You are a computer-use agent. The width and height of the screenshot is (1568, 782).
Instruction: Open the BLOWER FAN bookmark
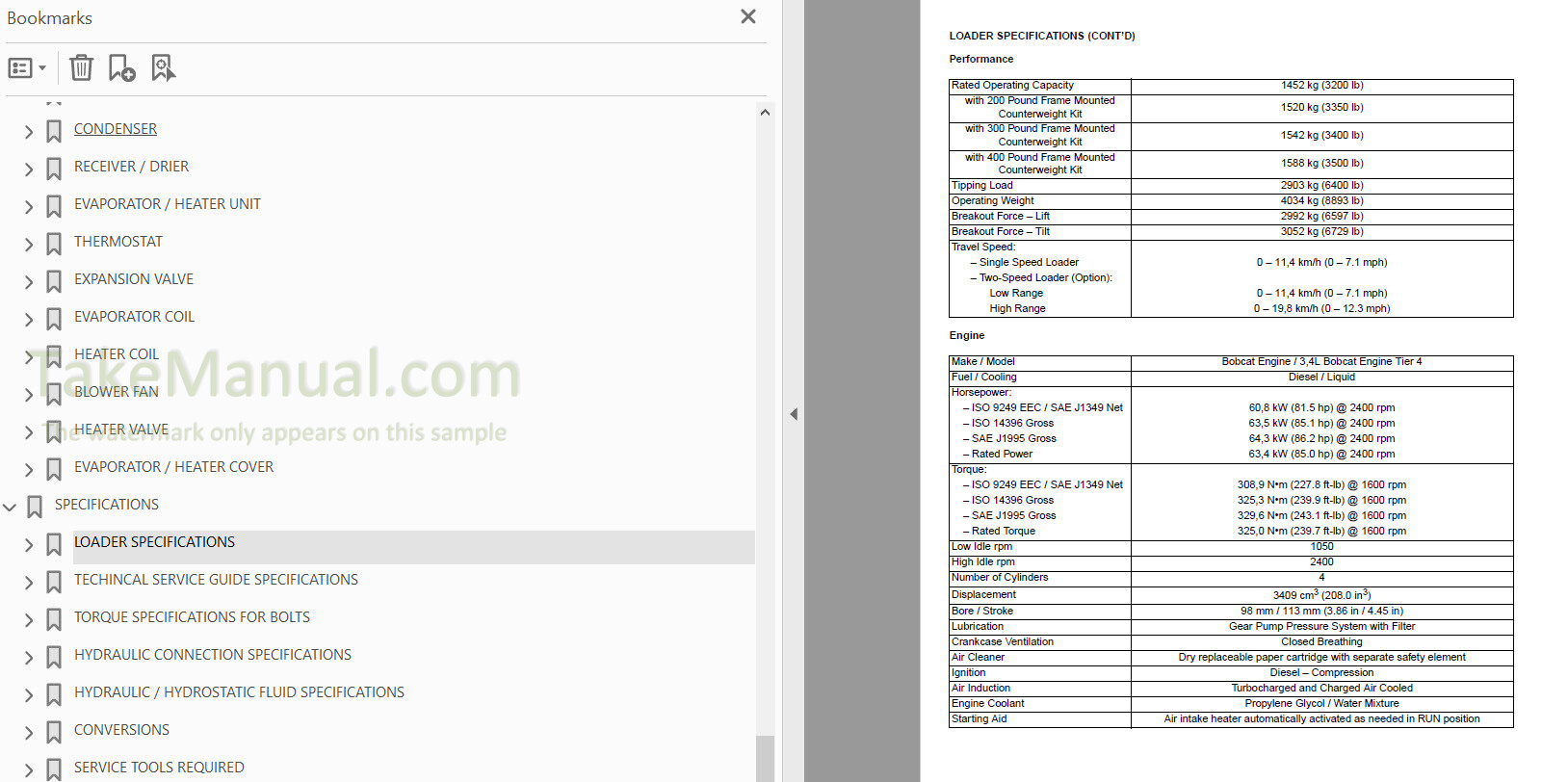click(x=117, y=392)
